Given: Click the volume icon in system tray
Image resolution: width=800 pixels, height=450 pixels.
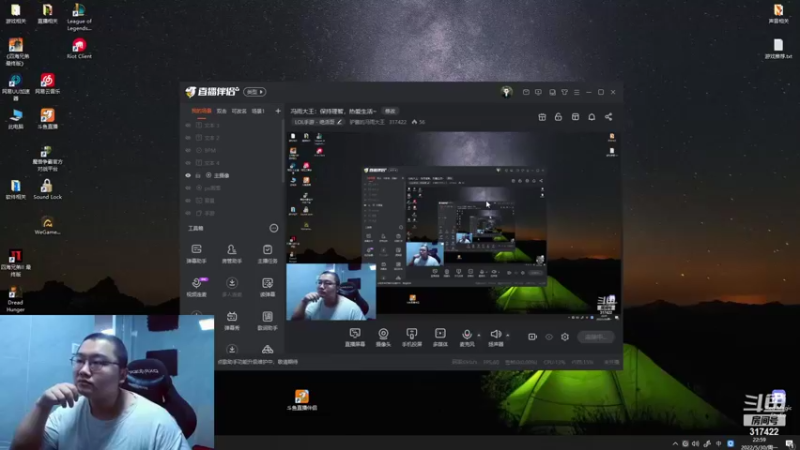Looking at the screenshot, I should tap(695, 444).
